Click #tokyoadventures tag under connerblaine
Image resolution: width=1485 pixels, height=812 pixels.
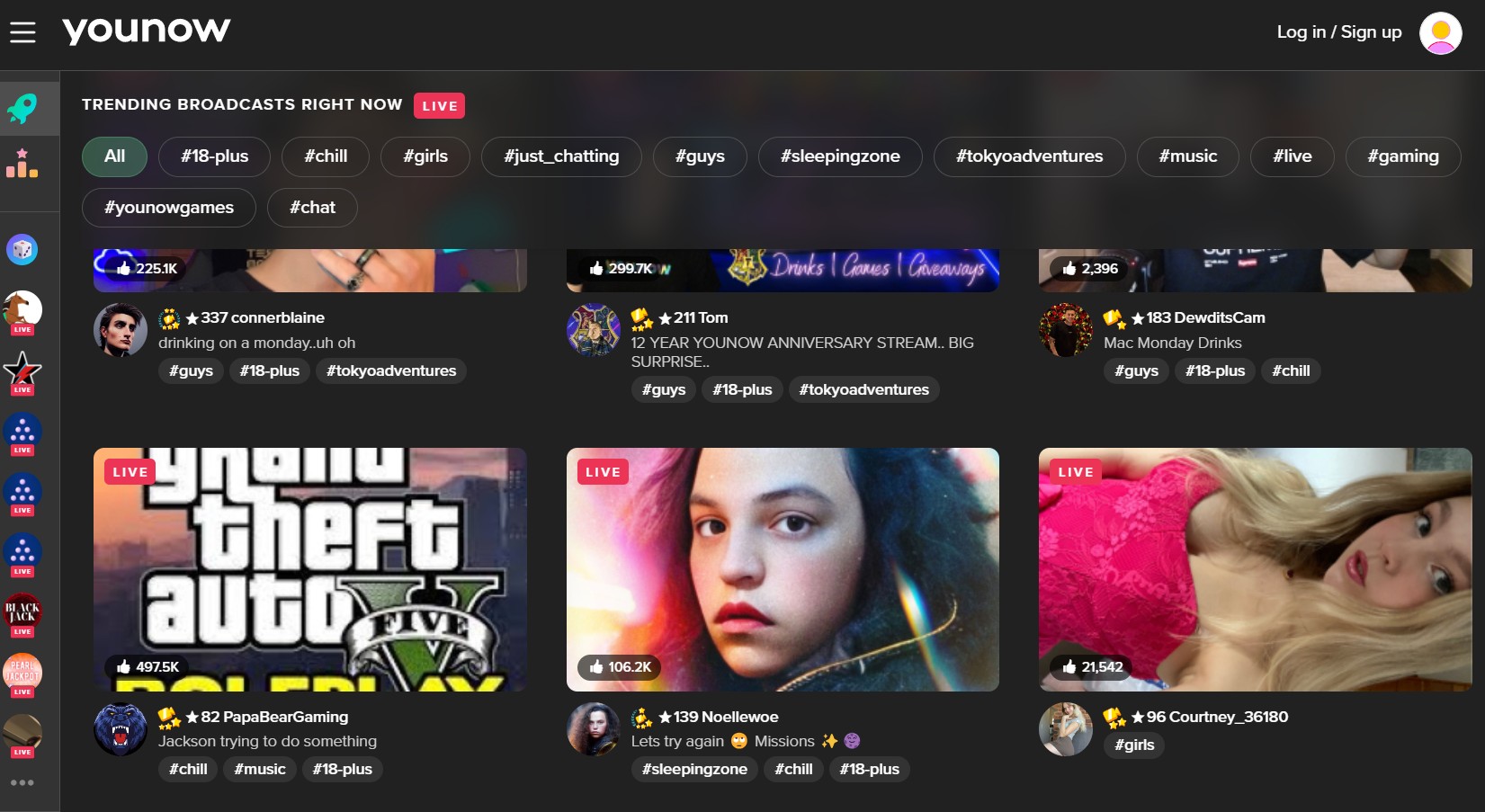(391, 370)
